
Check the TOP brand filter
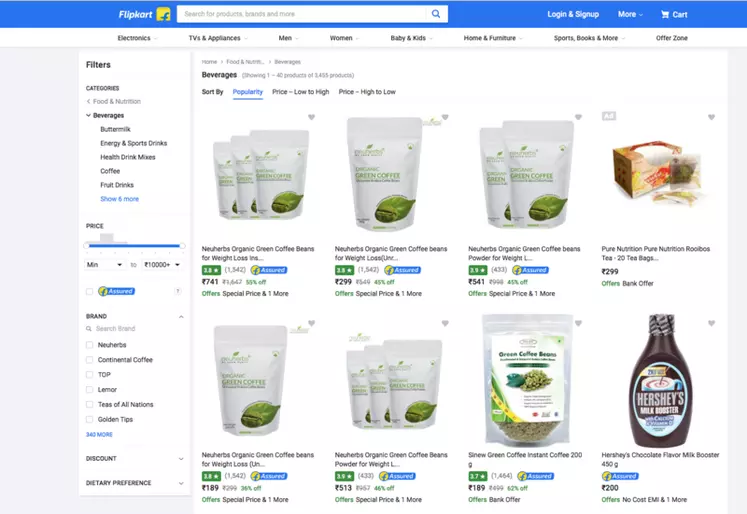tap(89, 374)
